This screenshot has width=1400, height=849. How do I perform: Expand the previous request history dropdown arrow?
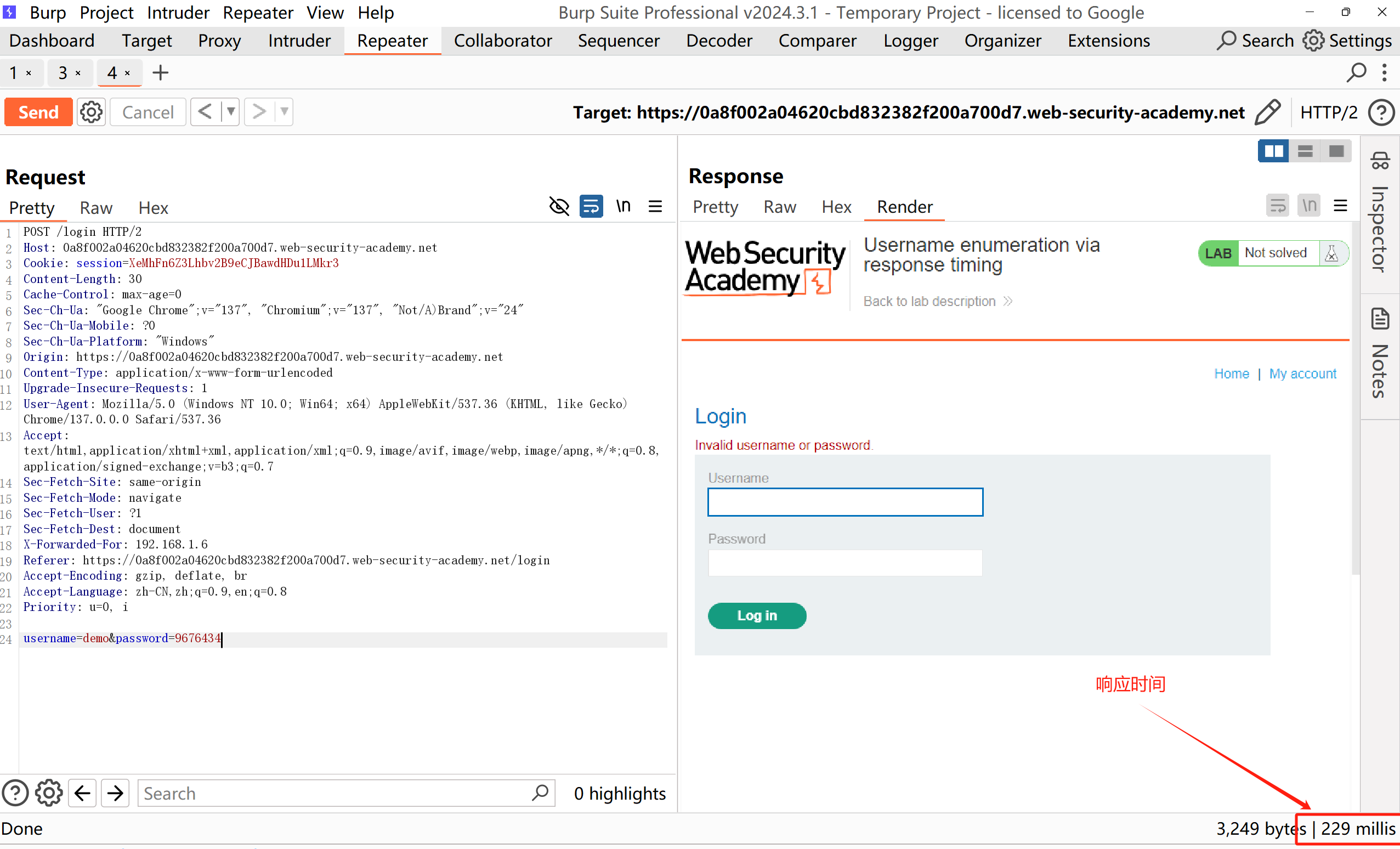pos(231,111)
